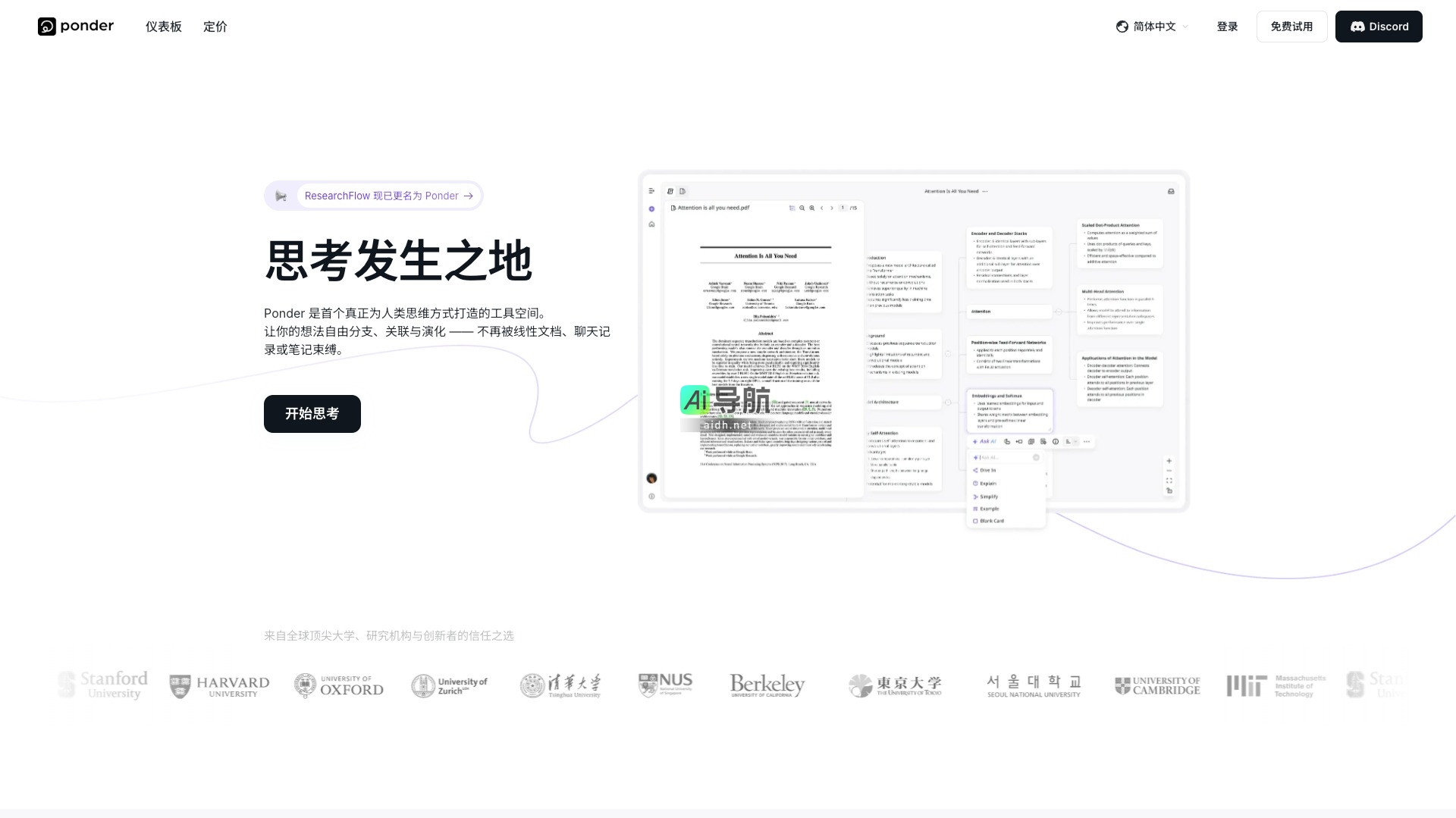
Task: Select Explain in the Ask AI menu
Action: pos(988,484)
